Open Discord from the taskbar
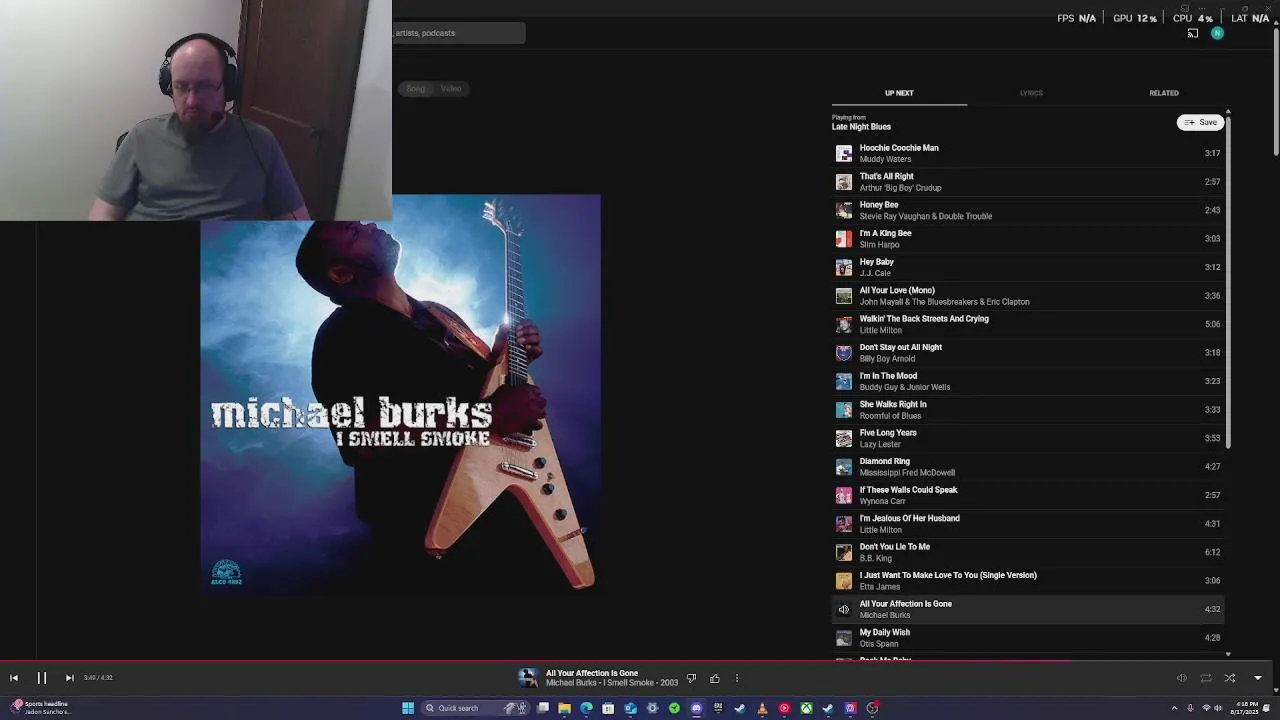 point(696,708)
